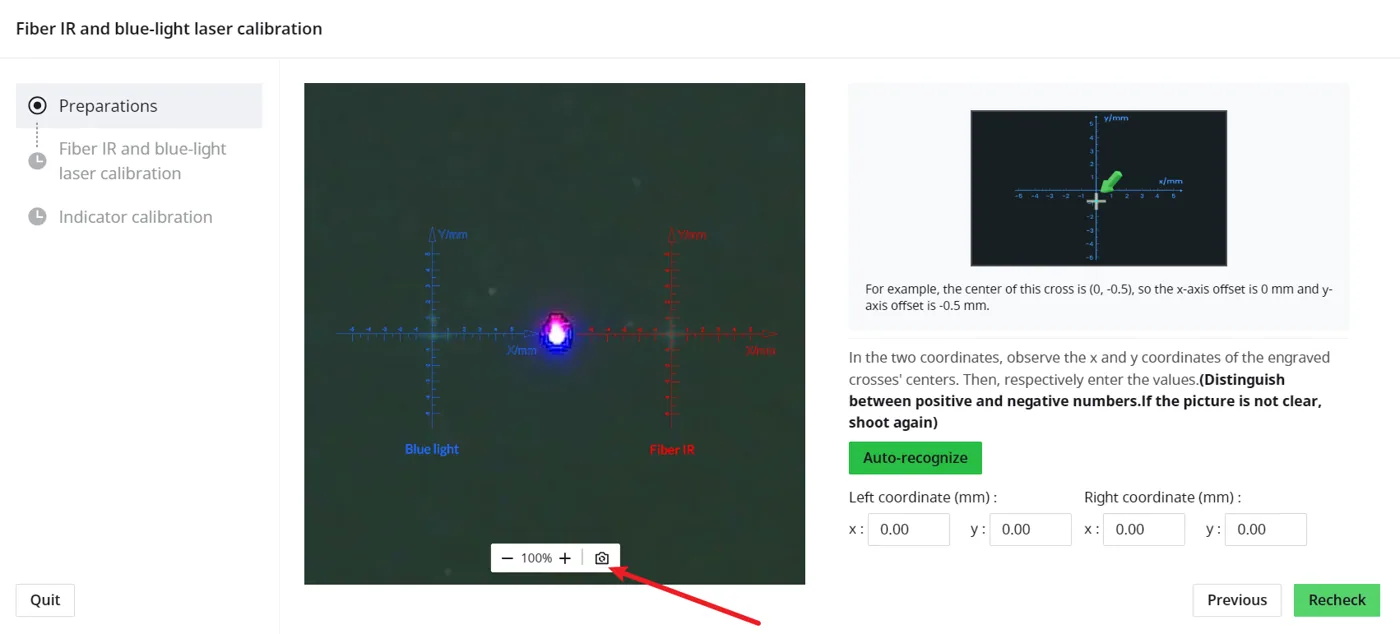Focus the Right coordinate y field

pyautogui.click(x=1265, y=529)
